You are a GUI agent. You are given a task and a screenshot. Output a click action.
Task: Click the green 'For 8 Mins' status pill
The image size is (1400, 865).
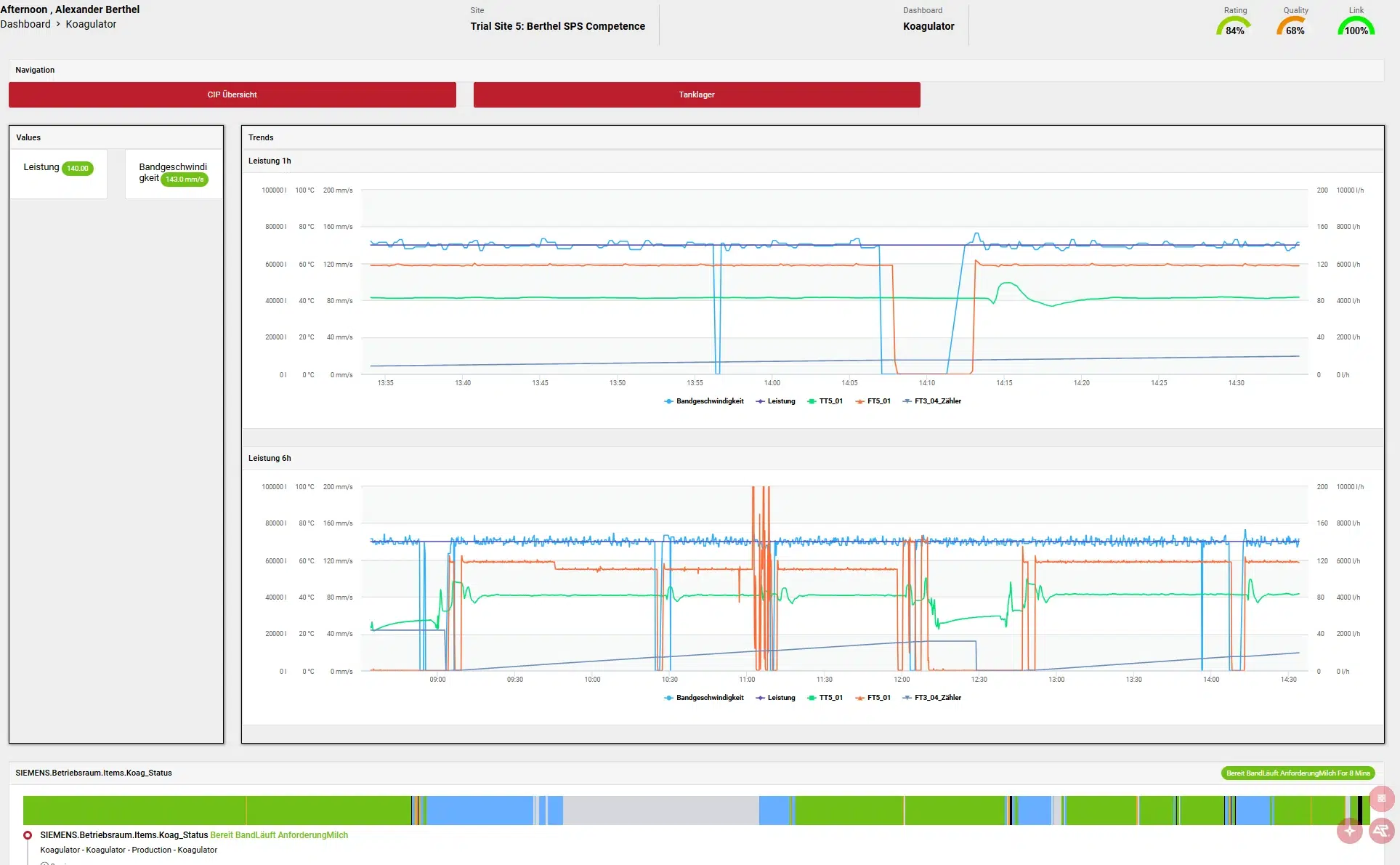(1298, 773)
